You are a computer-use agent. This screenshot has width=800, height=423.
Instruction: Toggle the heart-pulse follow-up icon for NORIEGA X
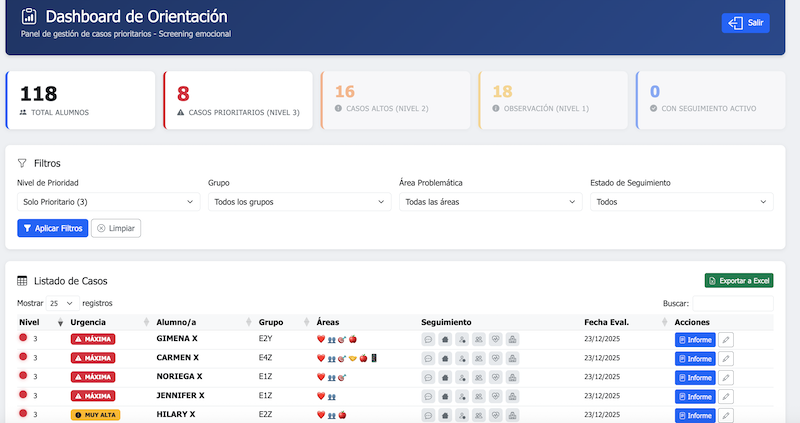pos(495,377)
